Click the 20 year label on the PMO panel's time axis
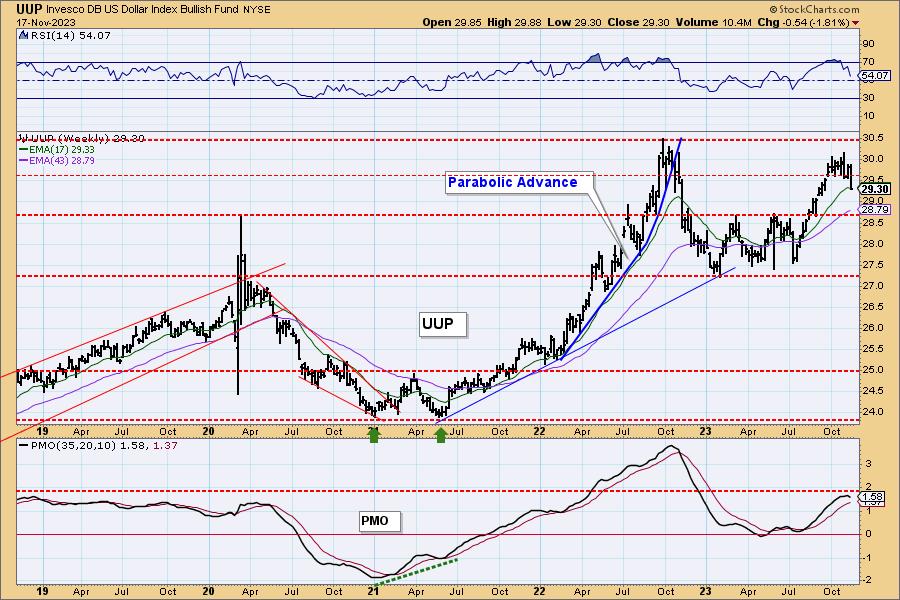 point(208,591)
